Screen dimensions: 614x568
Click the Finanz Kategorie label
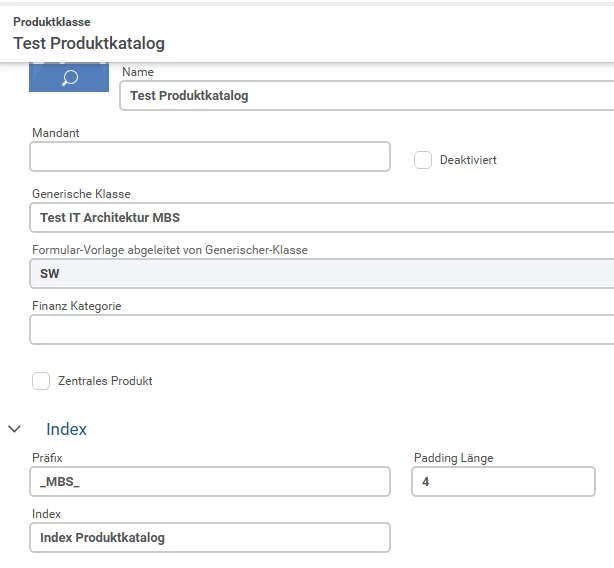tap(77, 306)
